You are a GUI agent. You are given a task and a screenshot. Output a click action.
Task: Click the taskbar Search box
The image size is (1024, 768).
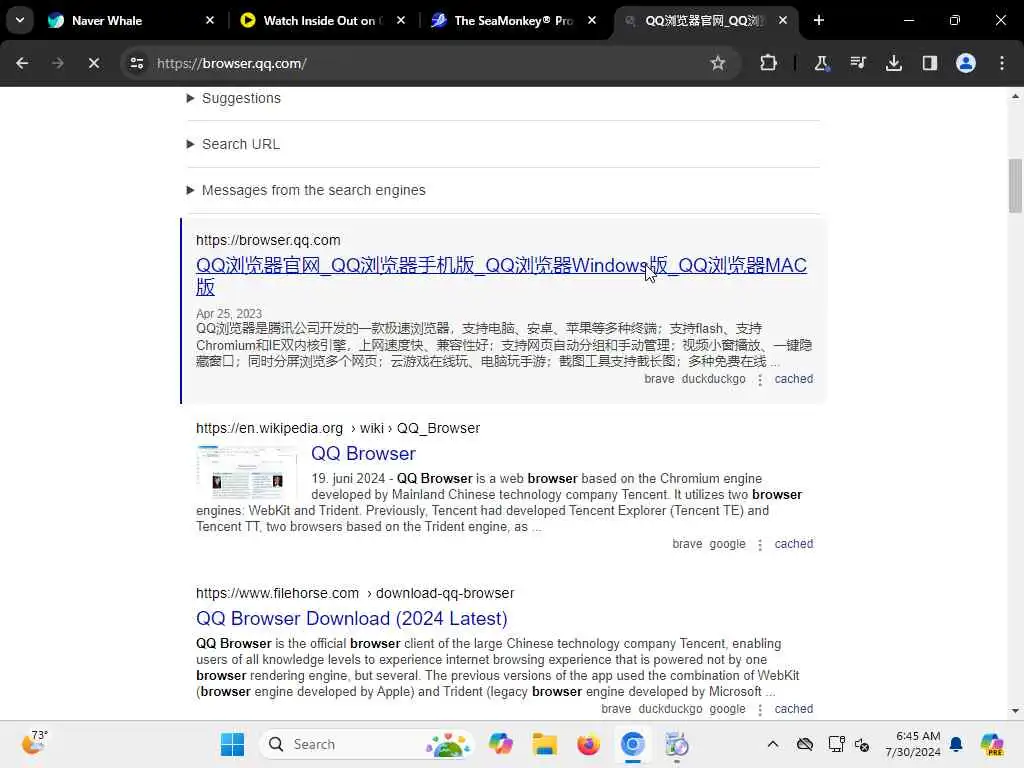366,744
